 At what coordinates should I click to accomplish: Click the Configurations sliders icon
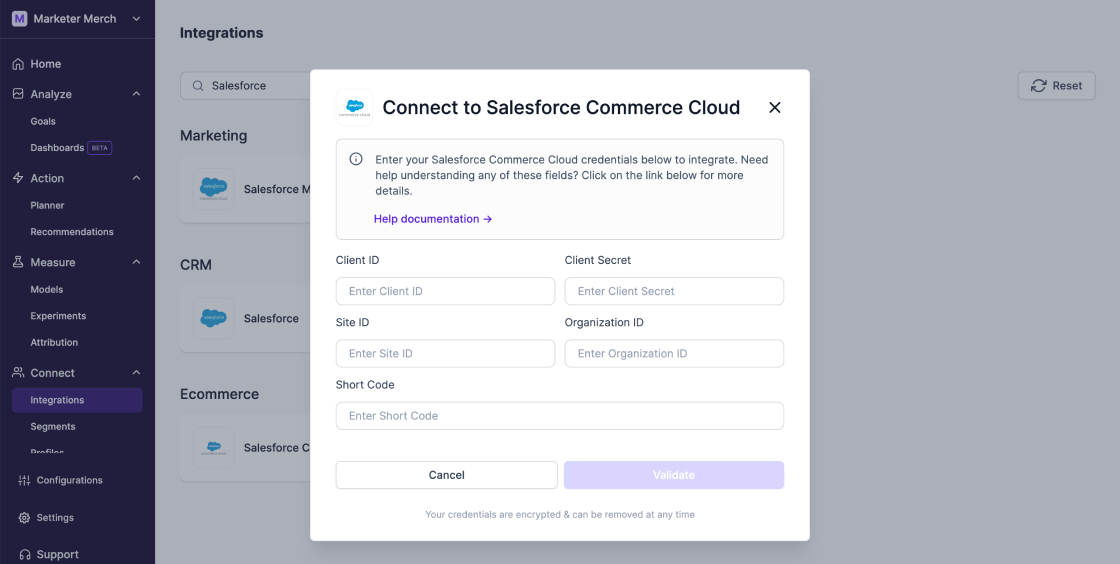(24, 480)
